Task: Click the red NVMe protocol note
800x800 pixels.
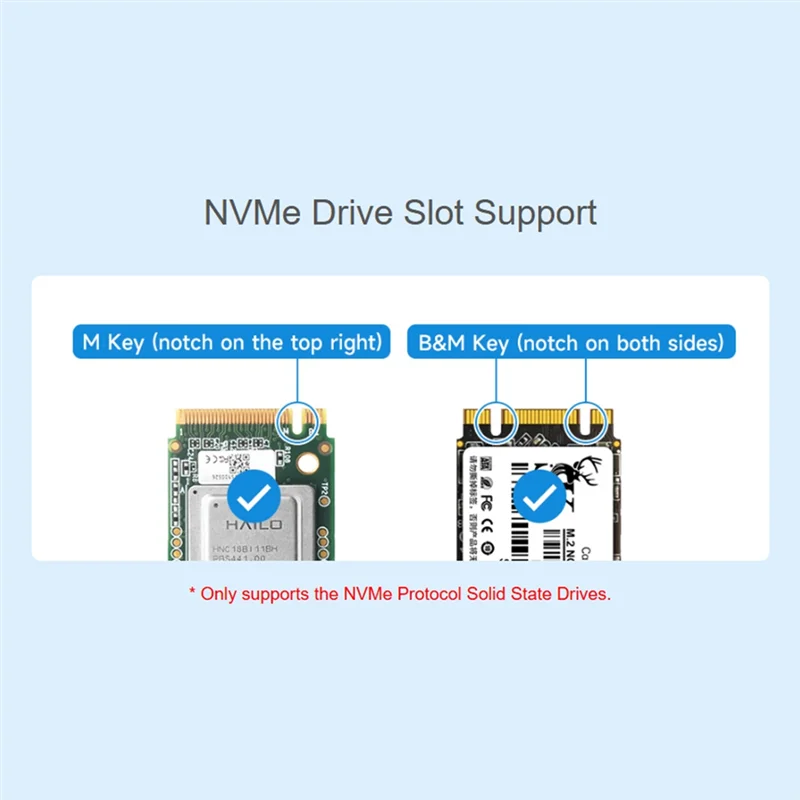Action: [x=400, y=594]
